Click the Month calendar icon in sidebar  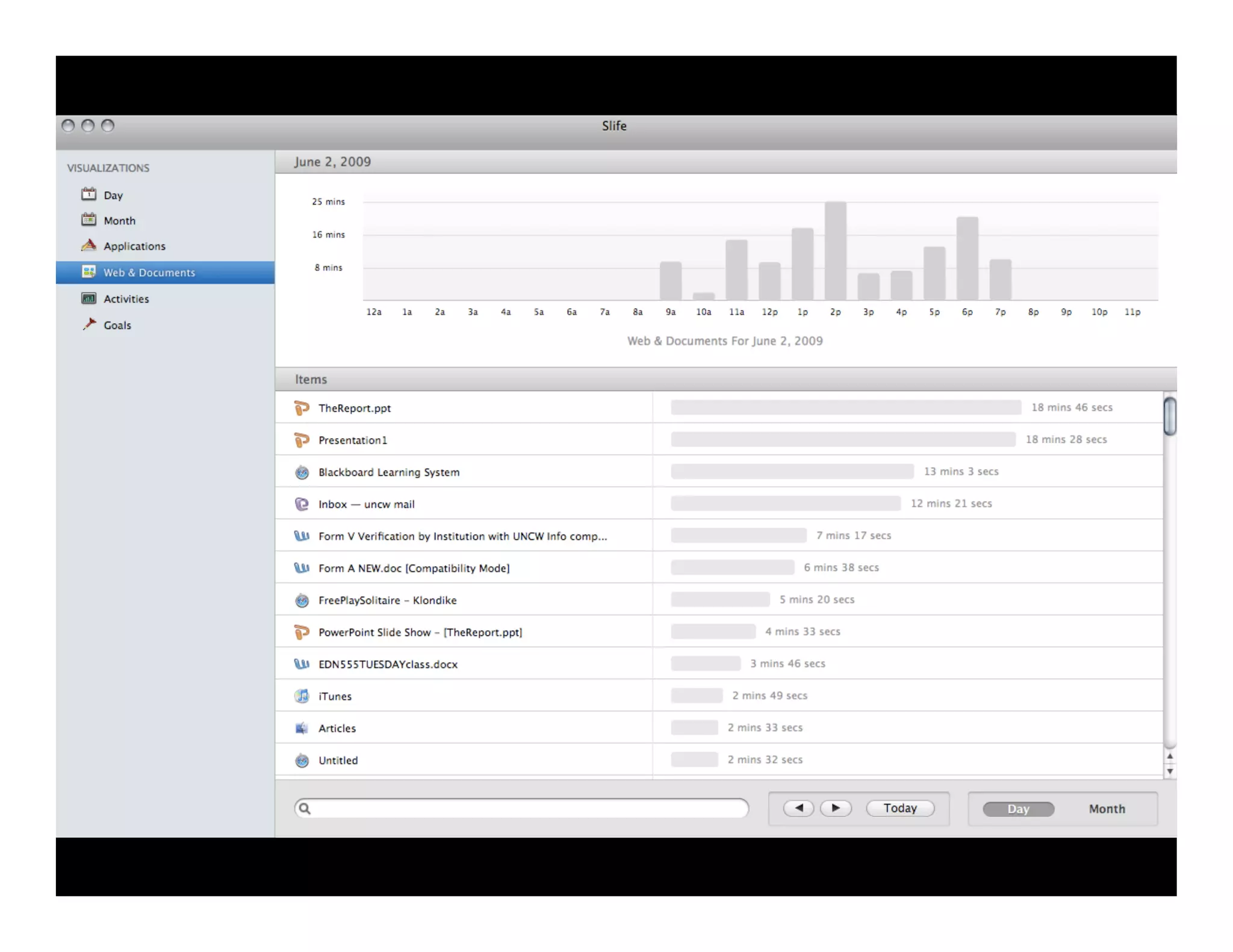[89, 220]
